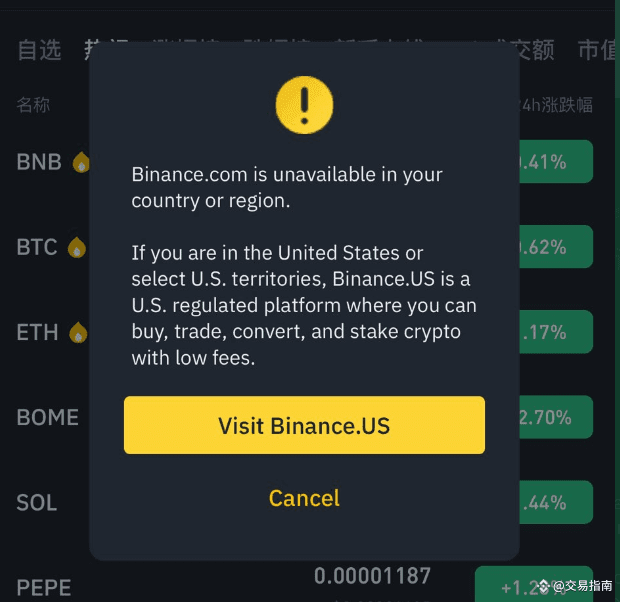Click Visit Binance.US button
This screenshot has width=620, height=602.
point(304,425)
